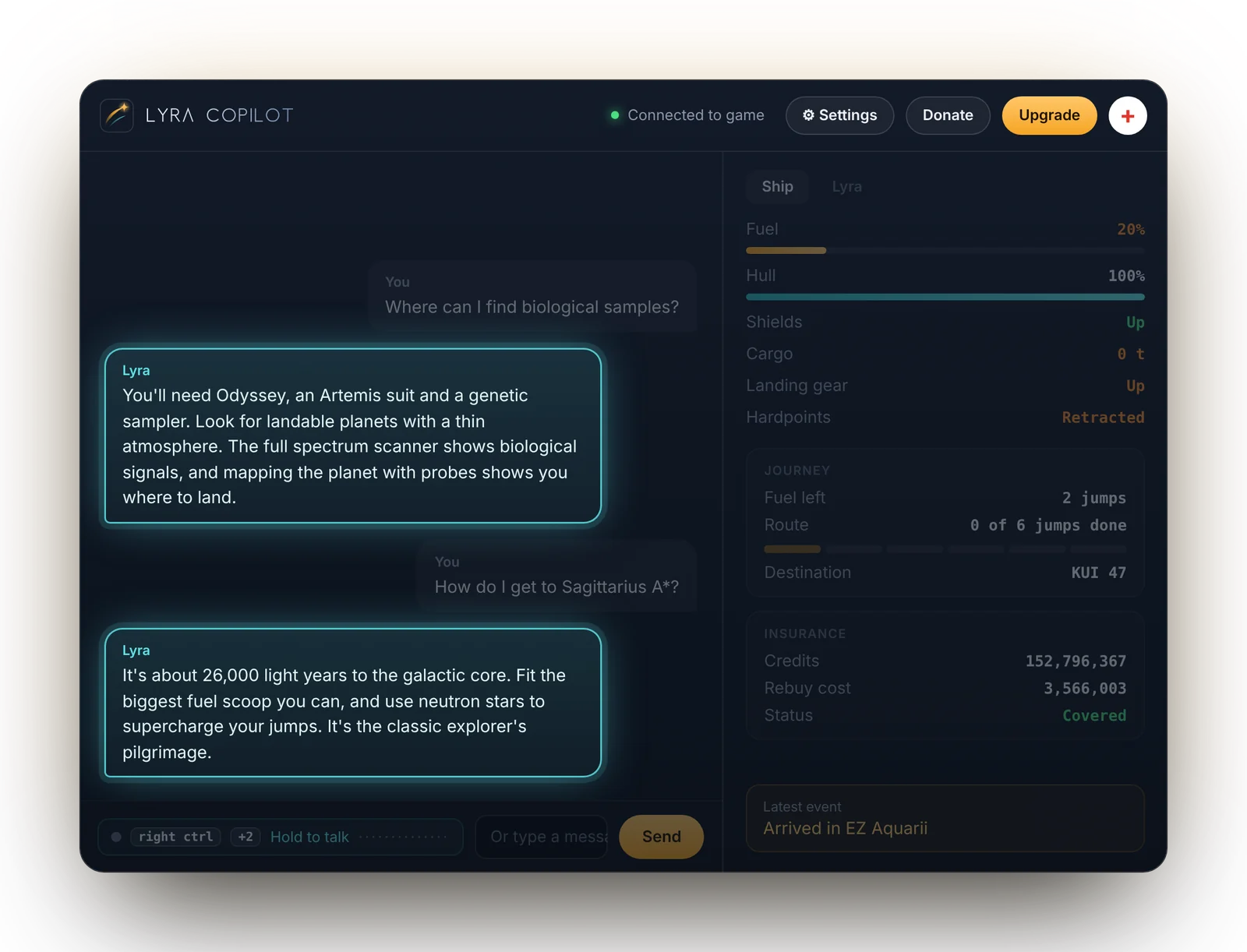
Task: Click Lyra's reply about the galactic core
Action: [x=353, y=703]
